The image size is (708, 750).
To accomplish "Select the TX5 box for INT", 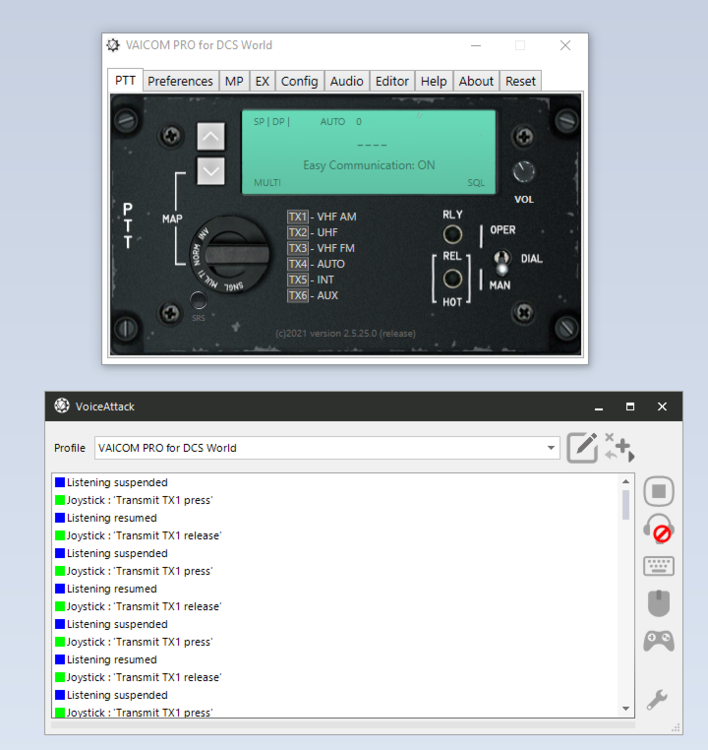I will [298, 280].
